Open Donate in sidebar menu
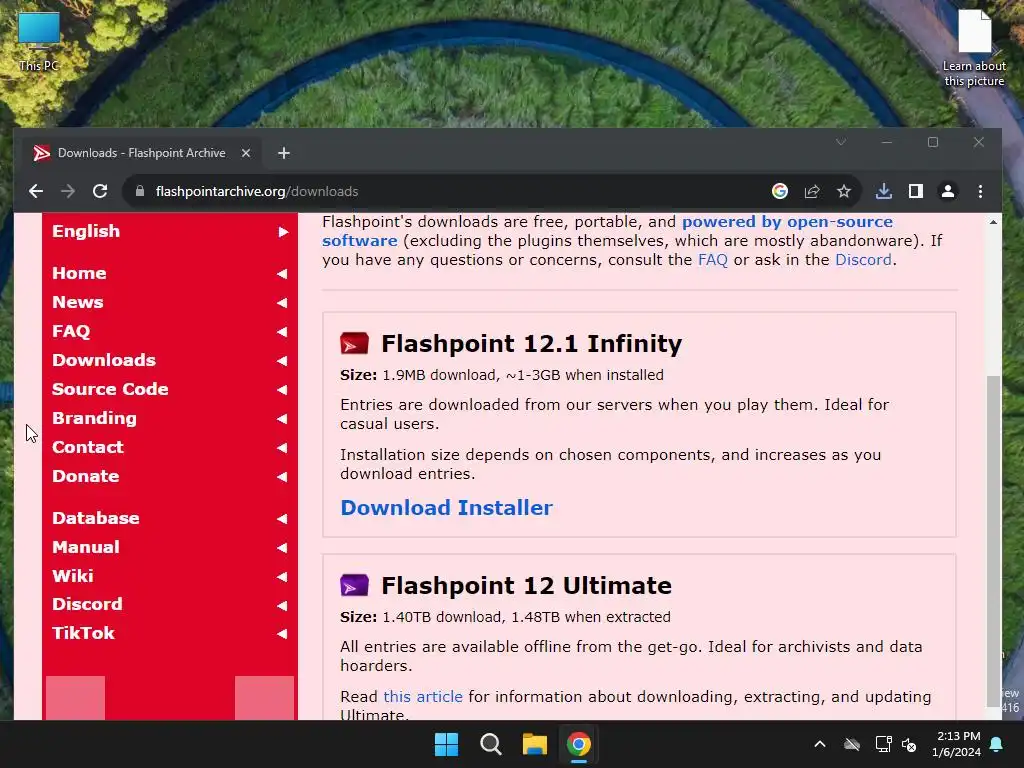Viewport: 1024px width, 768px height. [x=170, y=476]
